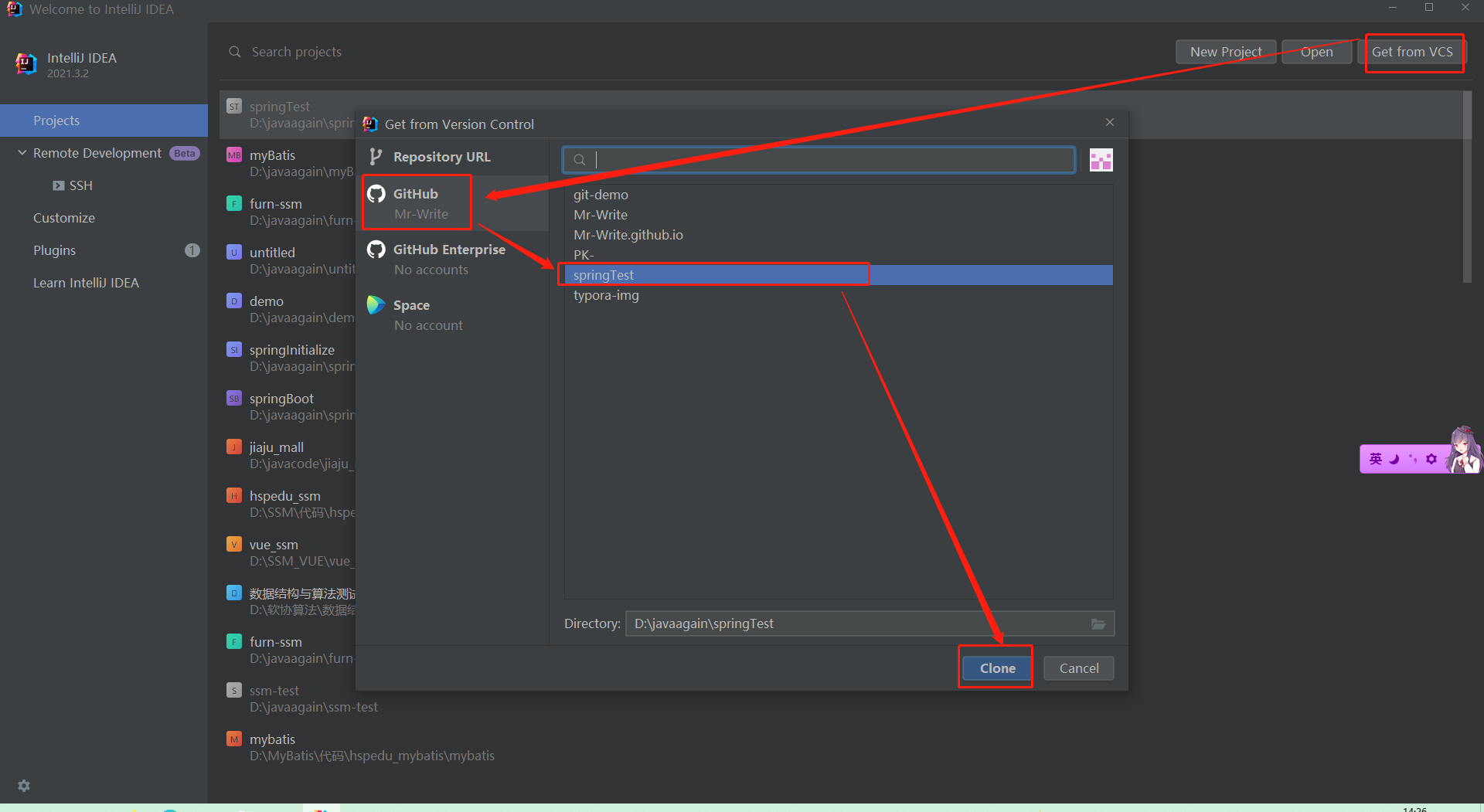The width and height of the screenshot is (1484, 812).
Task: Click the demo project icon
Action: 234,301
